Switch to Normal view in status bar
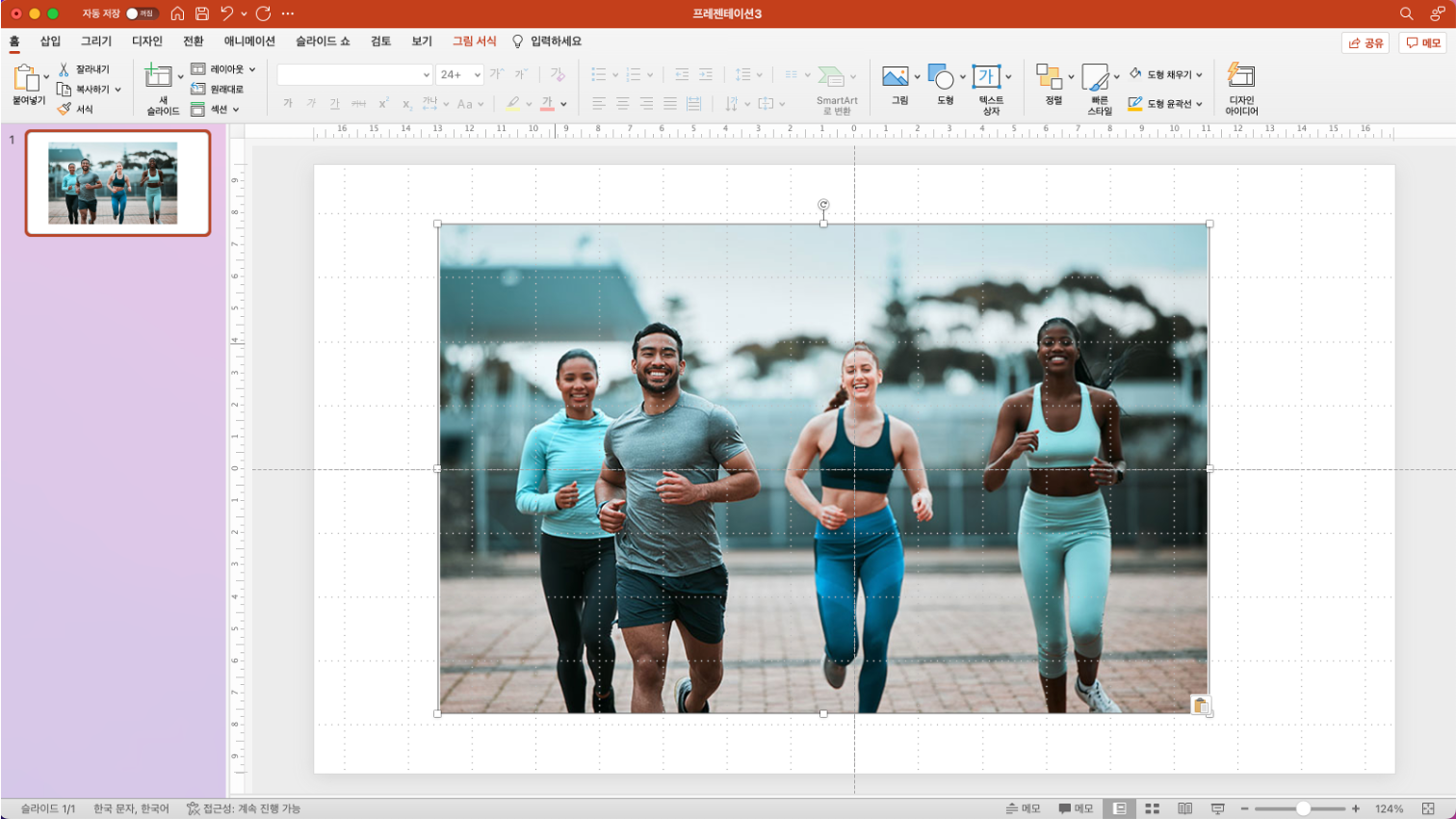This screenshot has height=819, width=1456. pyautogui.click(x=1119, y=808)
